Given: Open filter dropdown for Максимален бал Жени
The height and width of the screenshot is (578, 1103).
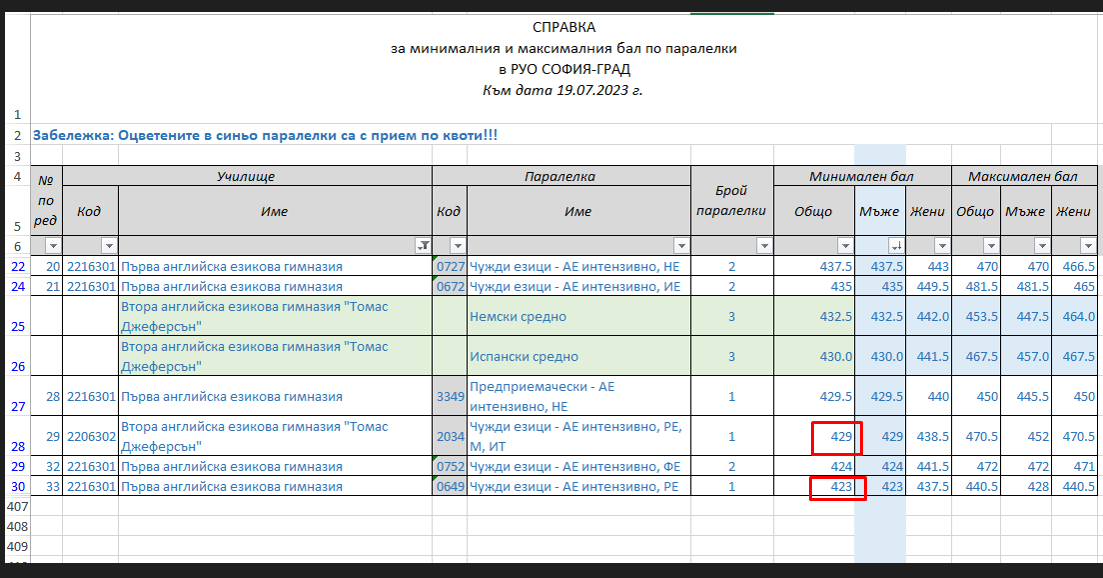Looking at the screenshot, I should tap(1087, 246).
